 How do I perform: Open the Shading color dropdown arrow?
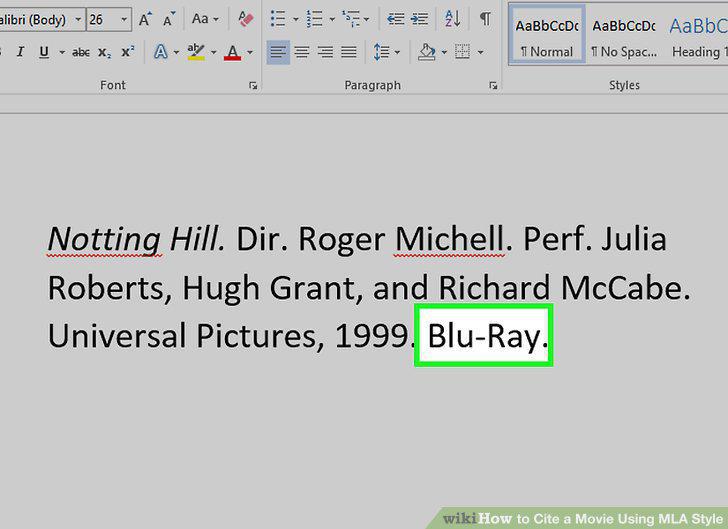click(444, 52)
